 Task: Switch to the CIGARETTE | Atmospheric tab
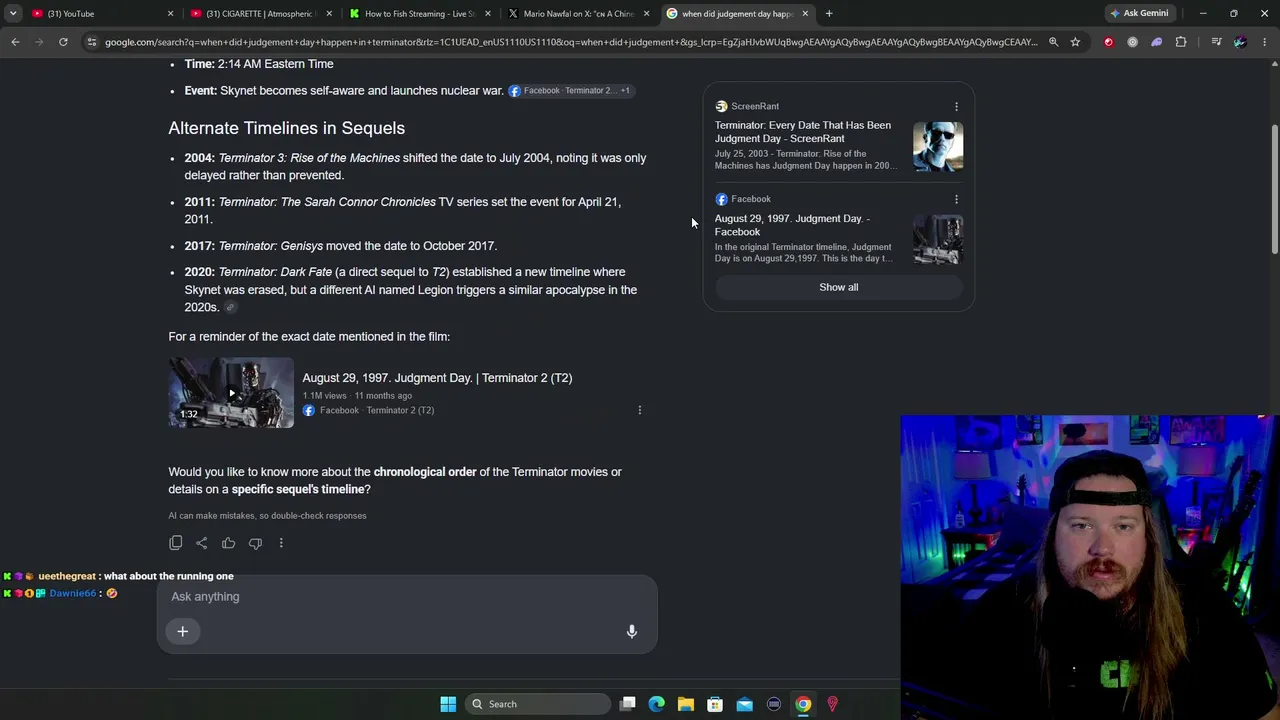260,14
